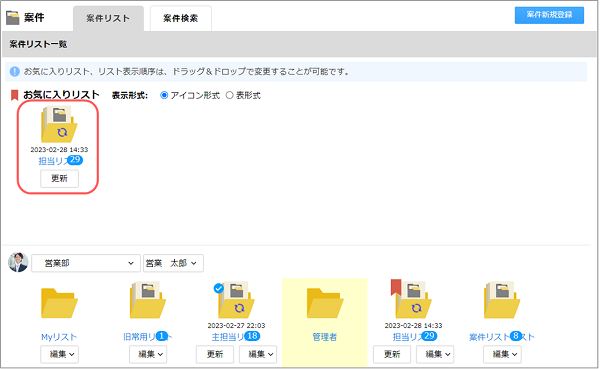
Task: Expand the 編集 dropdown under 主担当リスト
Action: tap(258, 354)
